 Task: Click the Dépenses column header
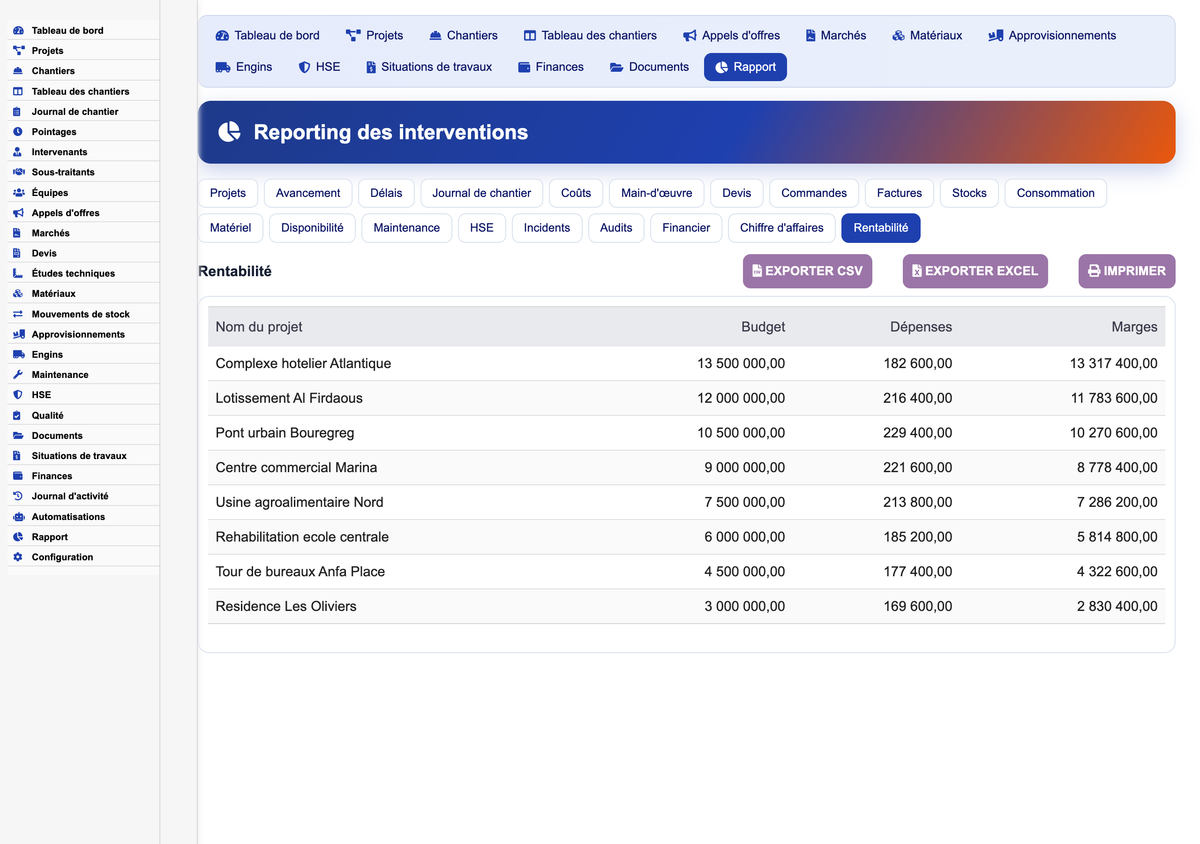tap(921, 327)
